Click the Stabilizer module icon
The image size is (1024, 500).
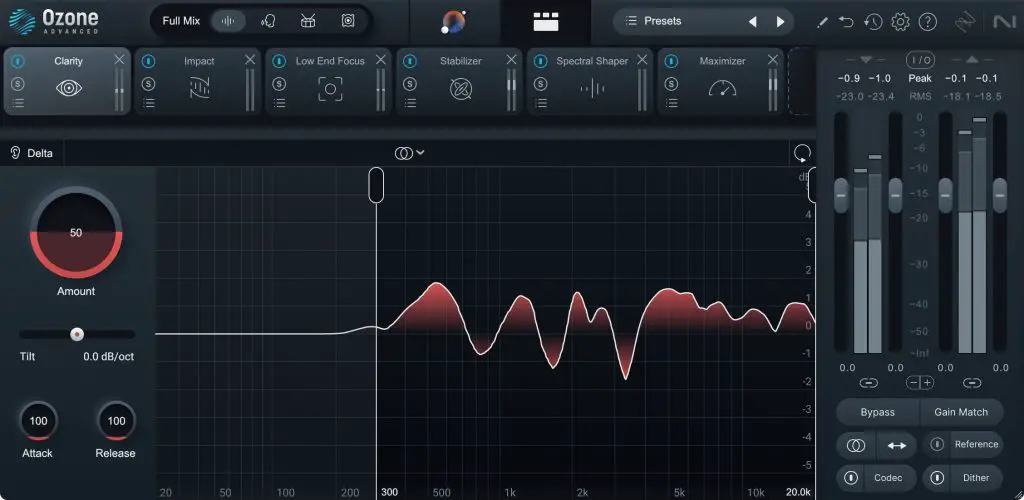[x=461, y=88]
